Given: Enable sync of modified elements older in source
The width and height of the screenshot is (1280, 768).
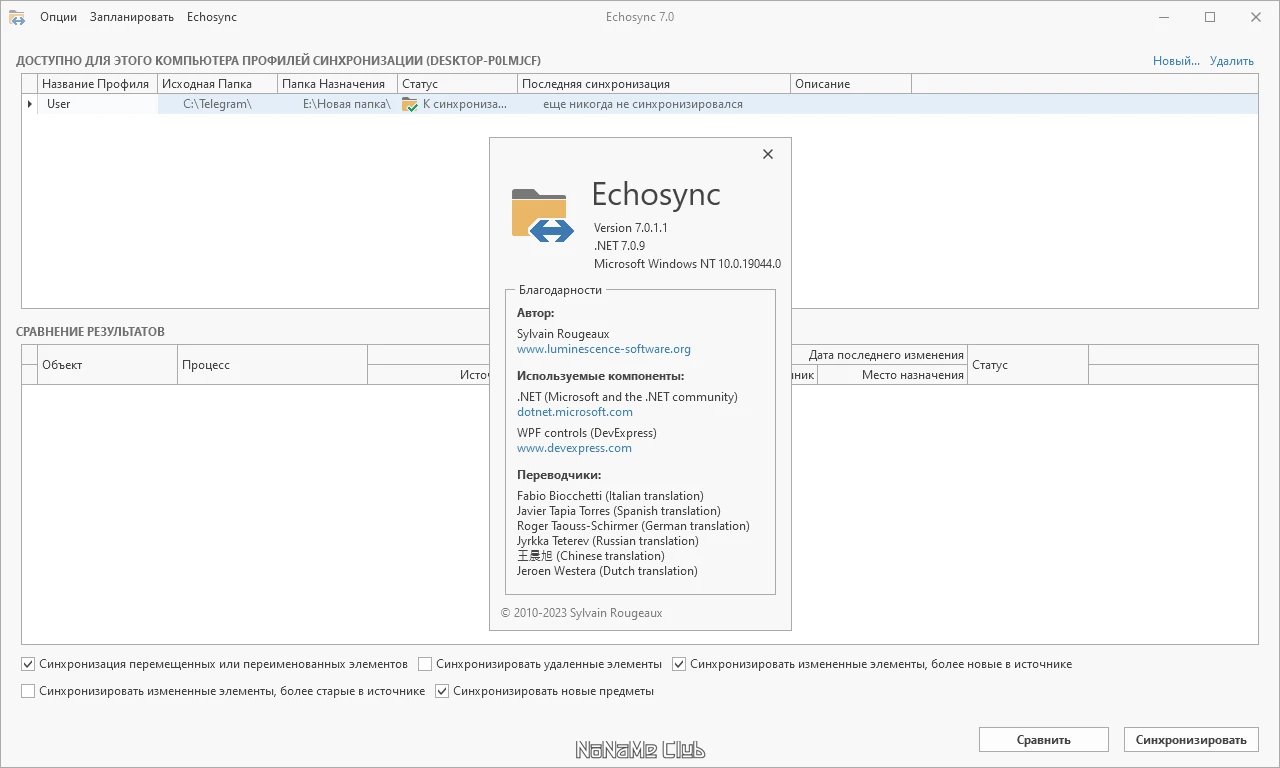Looking at the screenshot, I should (x=28, y=691).
